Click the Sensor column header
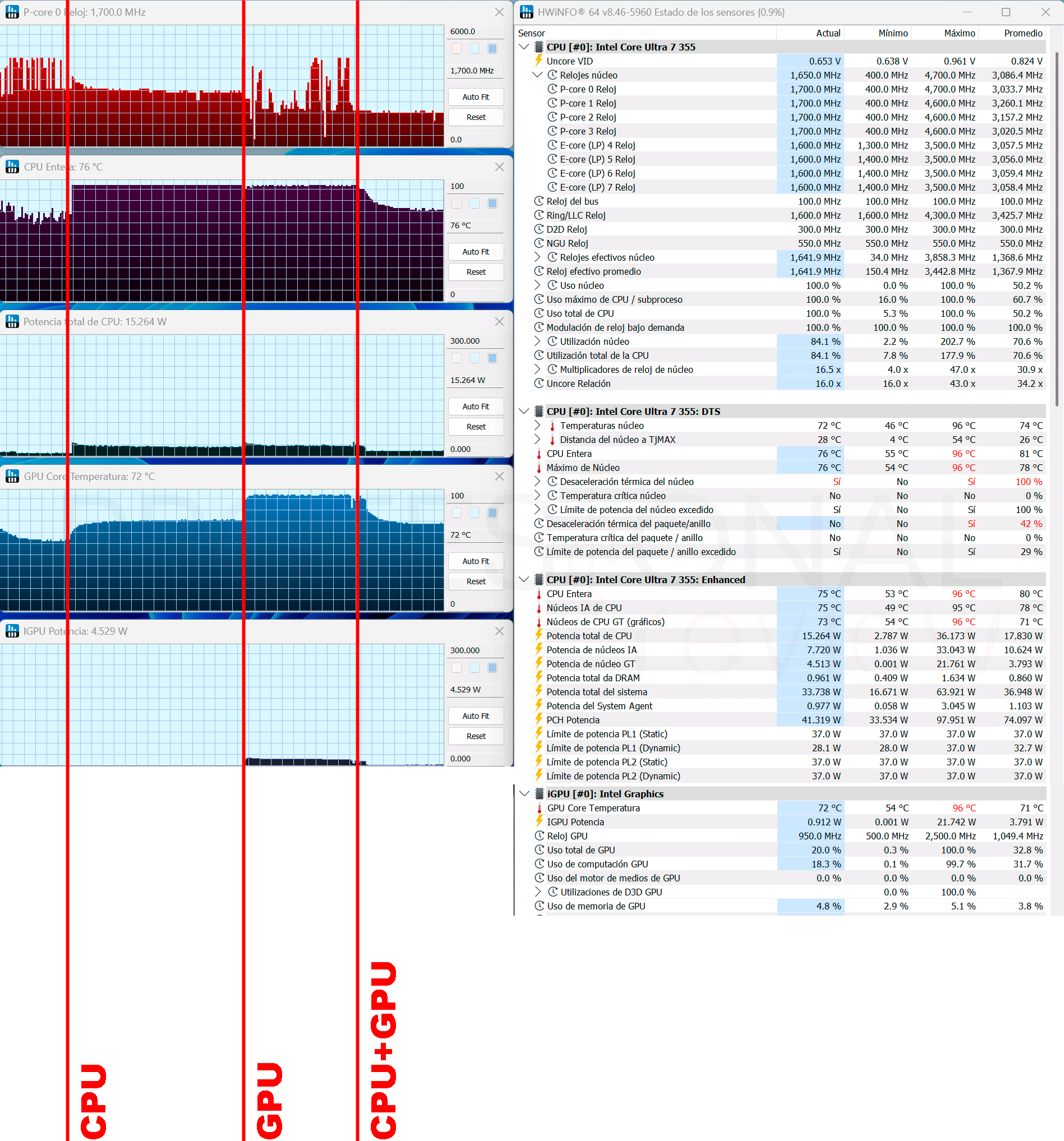Image resolution: width=1064 pixels, height=1141 pixels. (x=646, y=33)
